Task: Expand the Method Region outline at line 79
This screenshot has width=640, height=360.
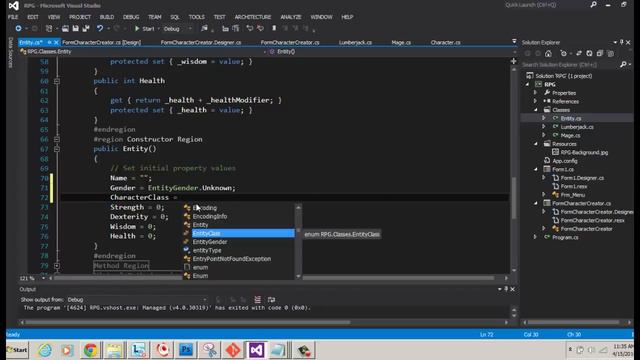Action: point(57,266)
